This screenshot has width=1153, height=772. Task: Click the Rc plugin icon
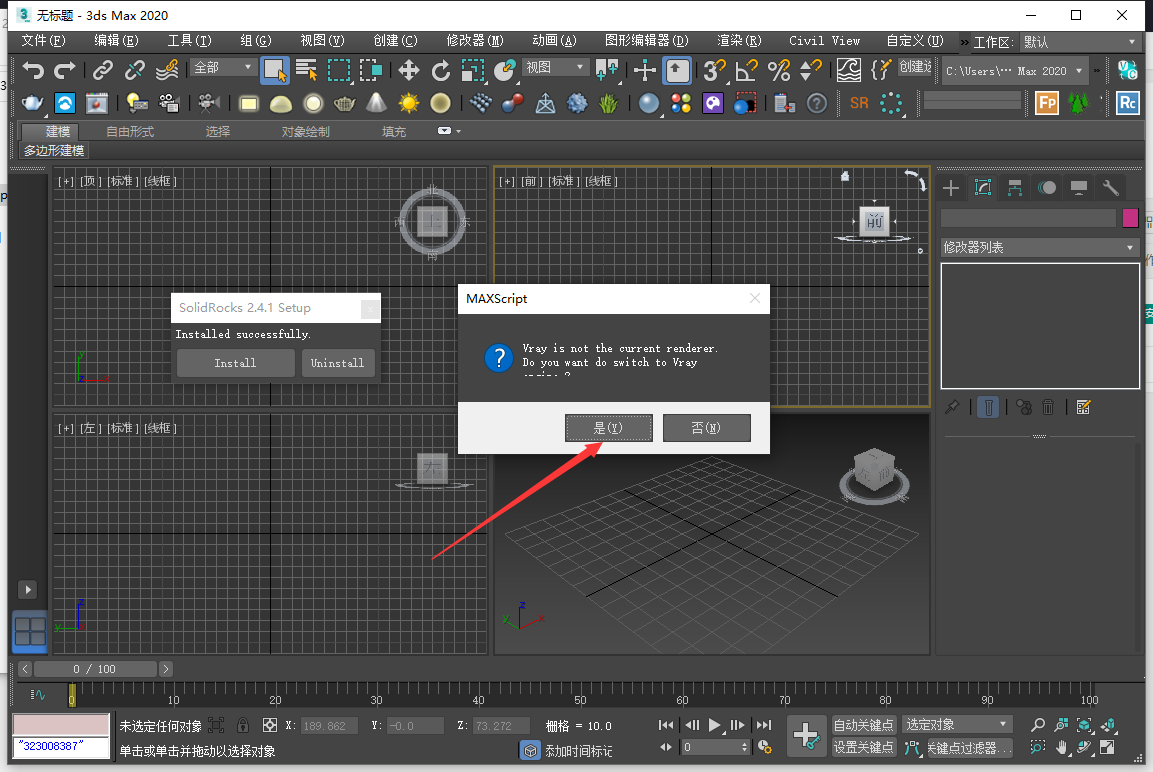[x=1127, y=103]
